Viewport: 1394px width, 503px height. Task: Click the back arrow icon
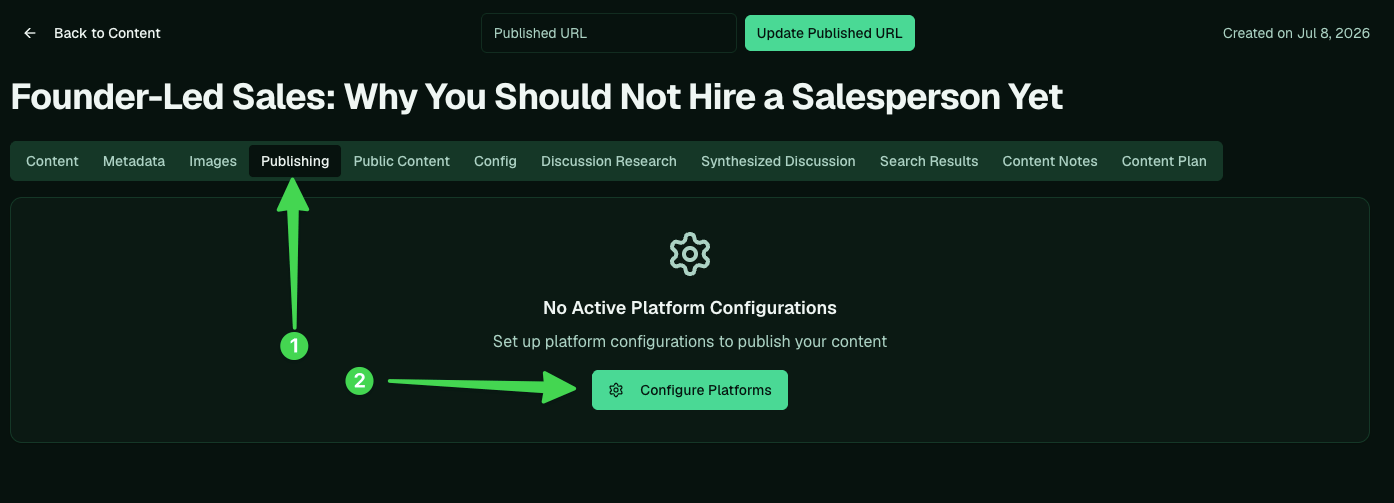click(x=30, y=33)
